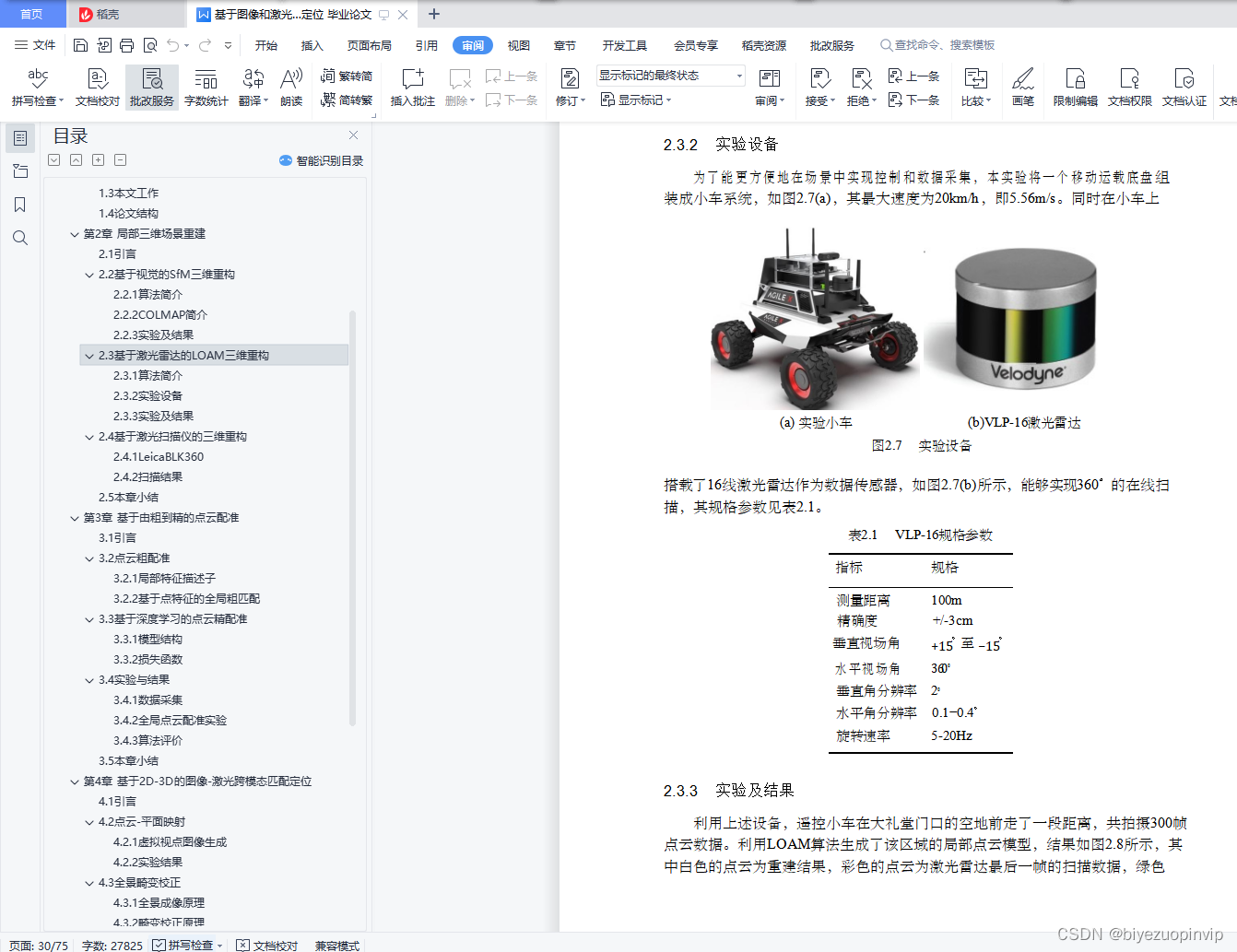Click the Print icon in quick access toolbar
Screen dimensions: 1237x952
(x=126, y=45)
